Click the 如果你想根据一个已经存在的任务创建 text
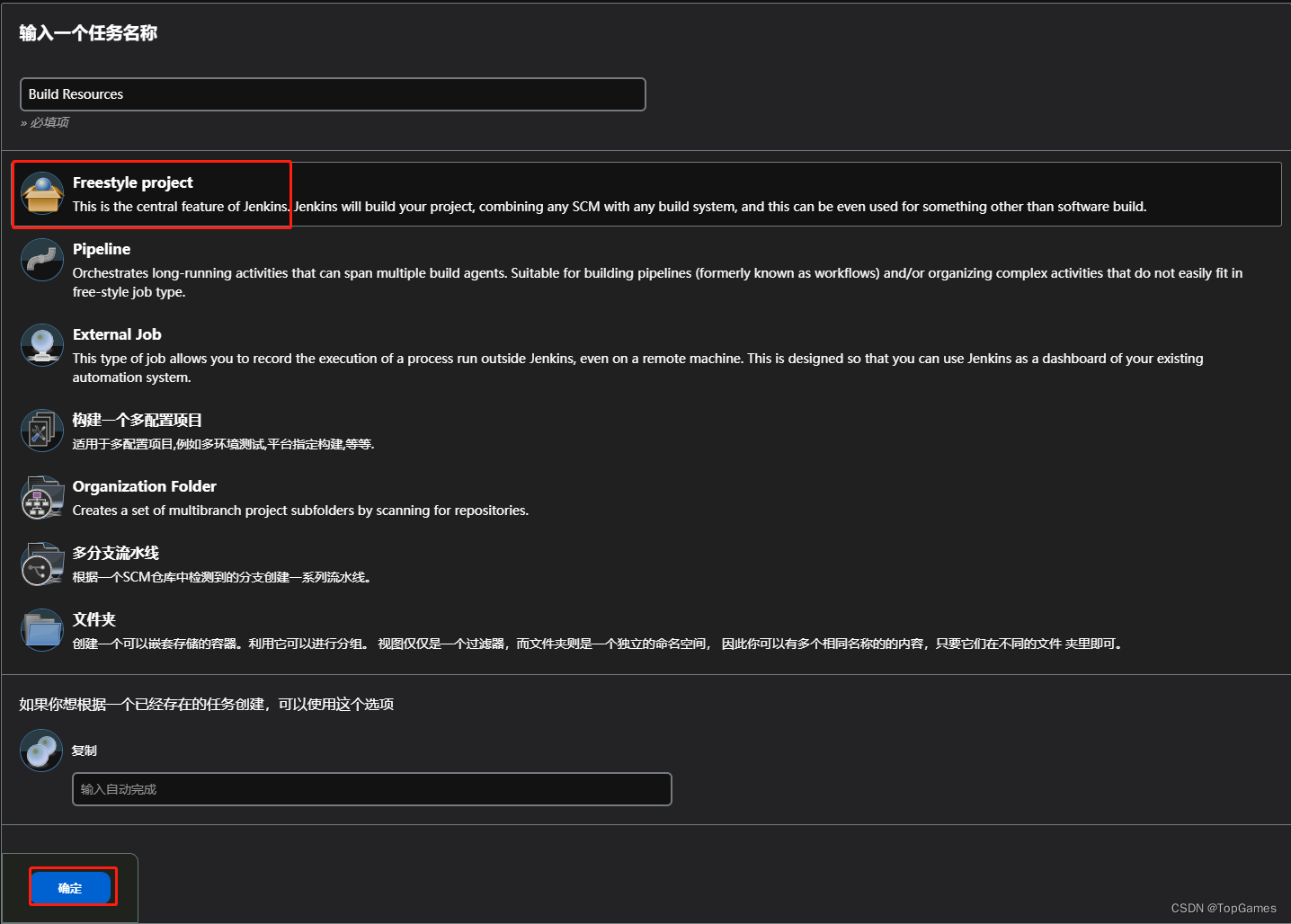 coord(207,704)
